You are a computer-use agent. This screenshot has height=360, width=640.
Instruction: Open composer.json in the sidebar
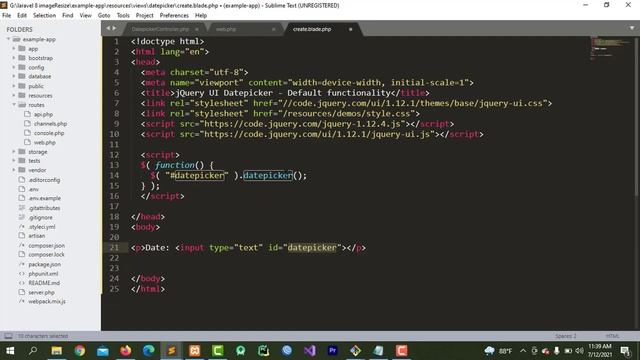tap(47, 246)
